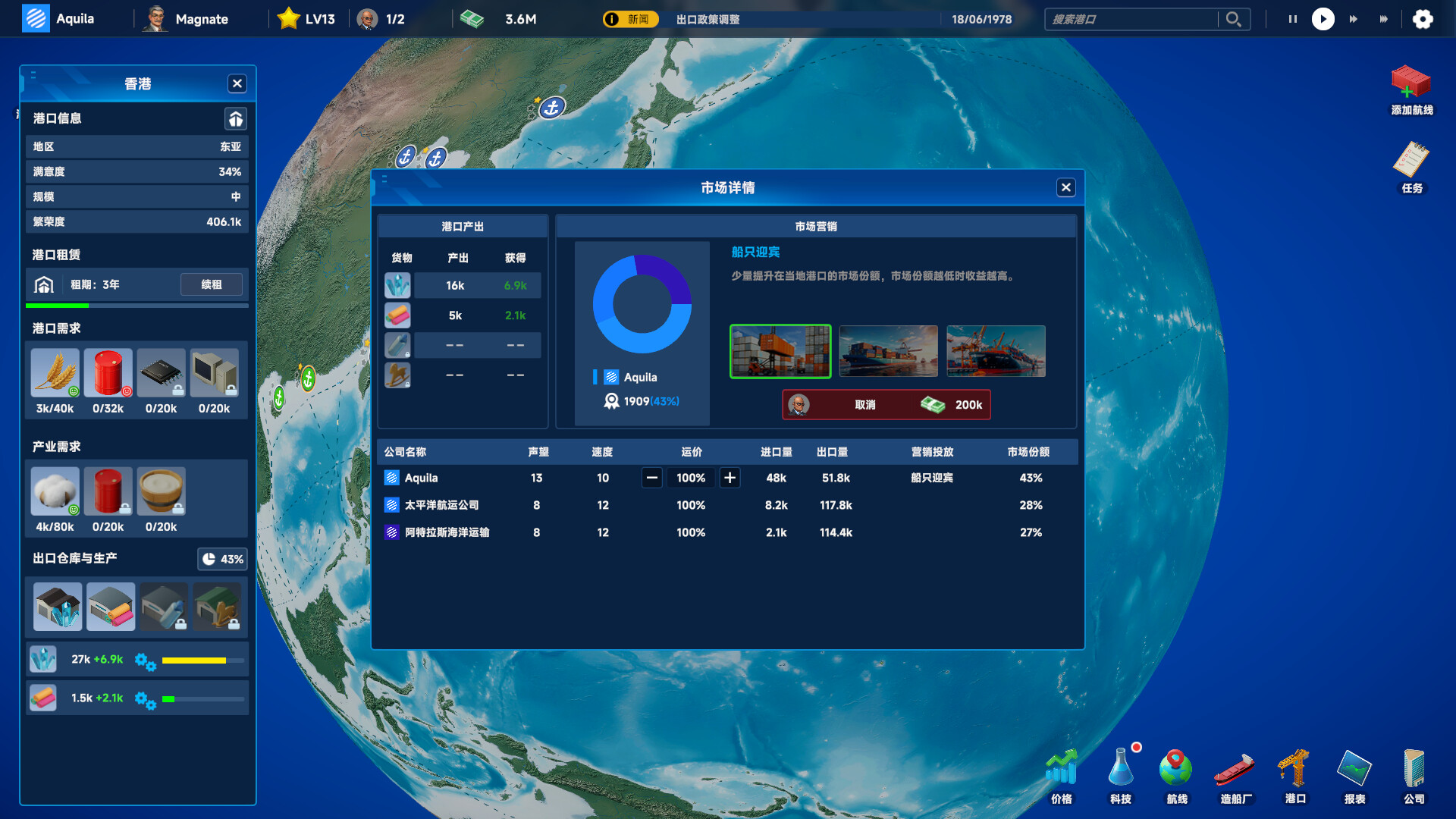The width and height of the screenshot is (1456, 819).
Task: Open the 造船厂 shipyard panel
Action: point(1235,773)
